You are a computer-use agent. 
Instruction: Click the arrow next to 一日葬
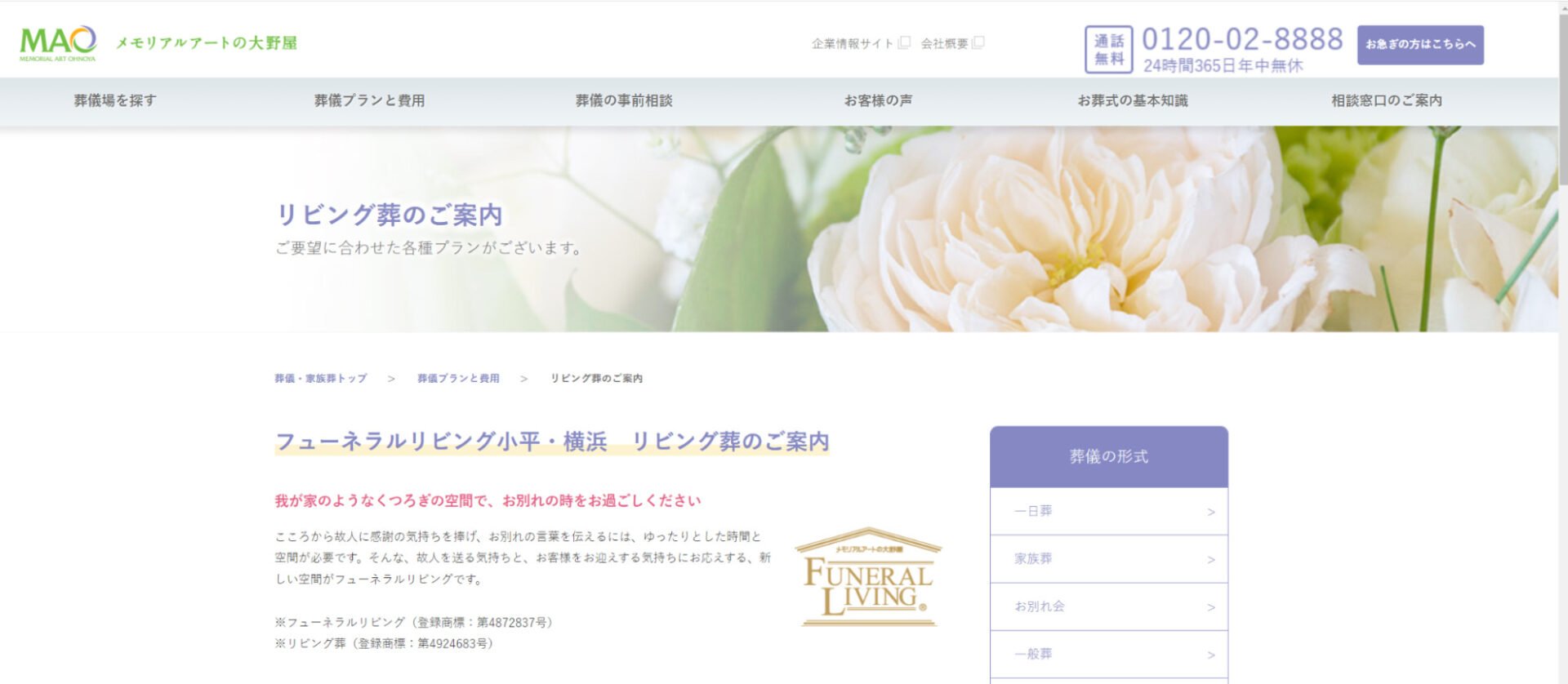[x=1210, y=512]
